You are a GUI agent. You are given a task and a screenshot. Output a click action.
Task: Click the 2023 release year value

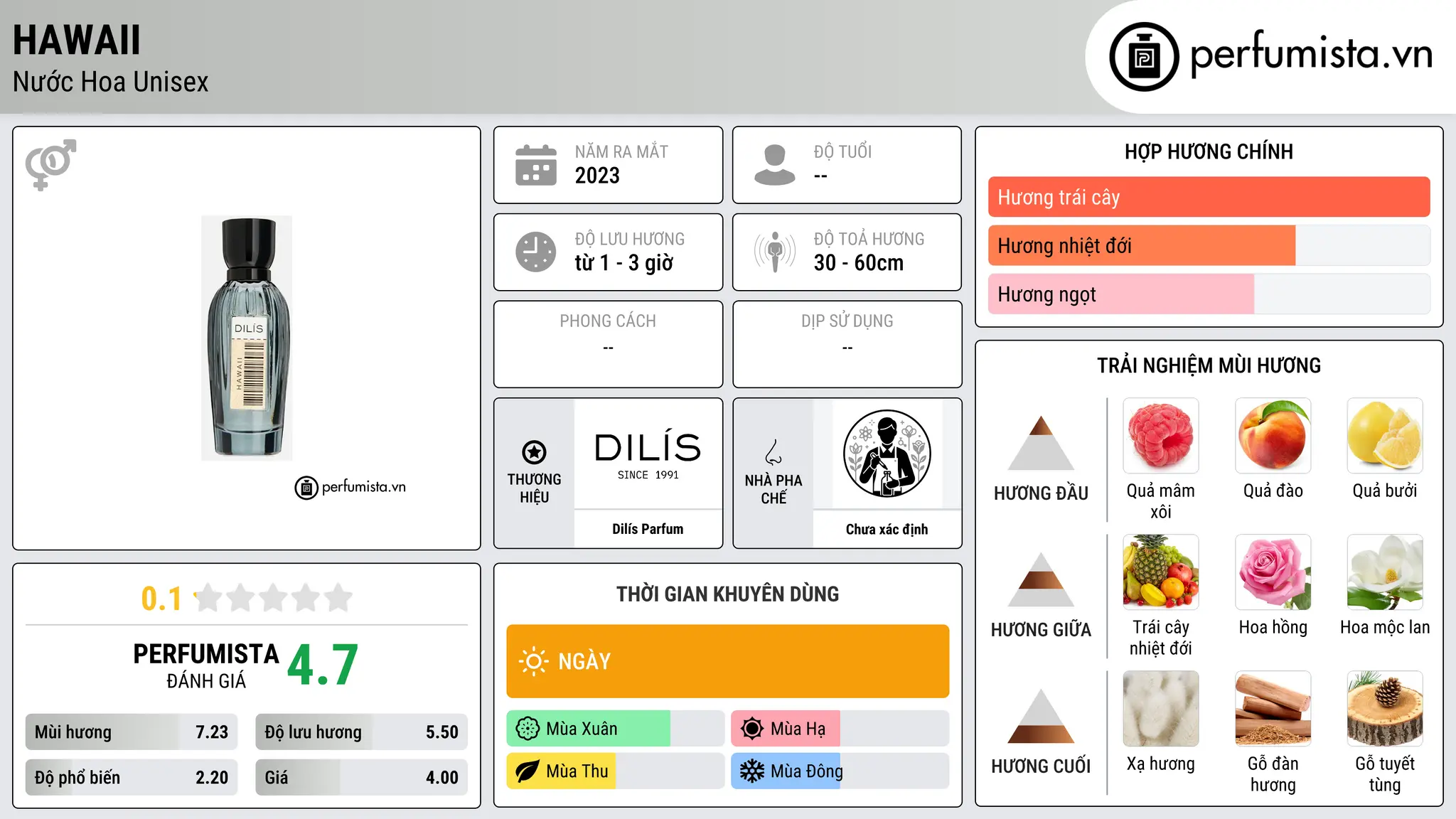597,176
